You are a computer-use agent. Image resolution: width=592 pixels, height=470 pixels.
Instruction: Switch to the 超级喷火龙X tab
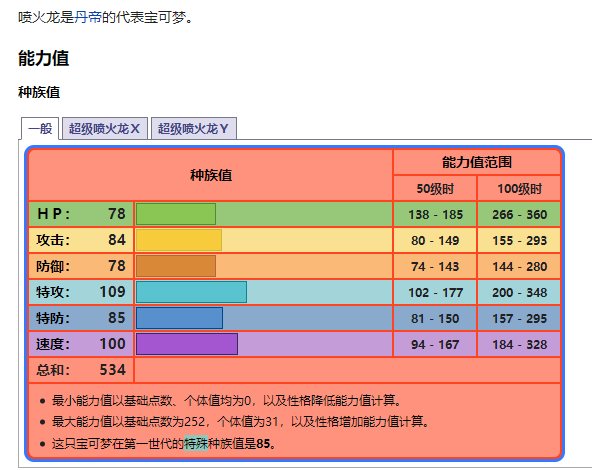pos(105,129)
